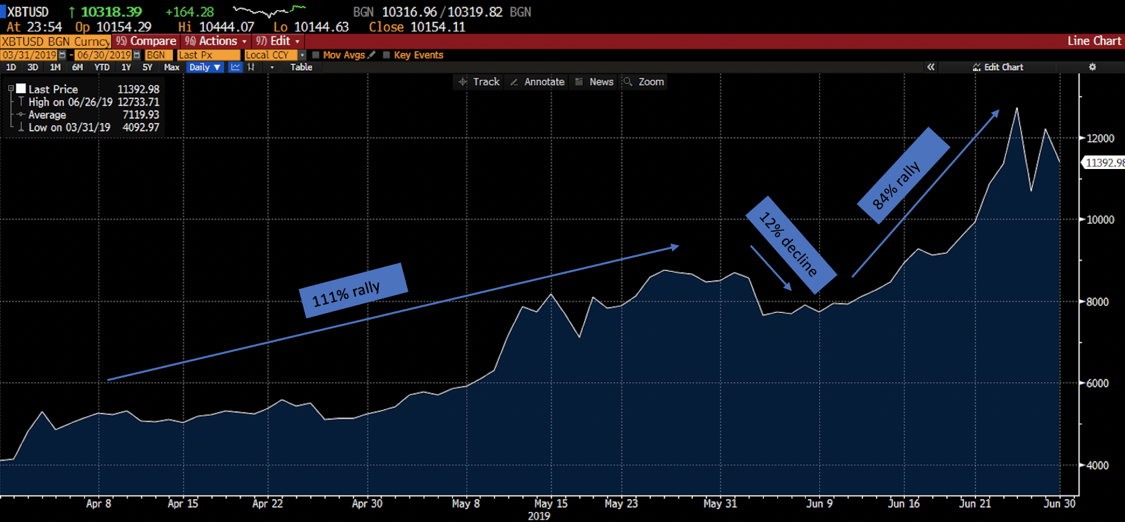Open start date calendar picker icon
The image size is (1125, 522).
click(62, 55)
